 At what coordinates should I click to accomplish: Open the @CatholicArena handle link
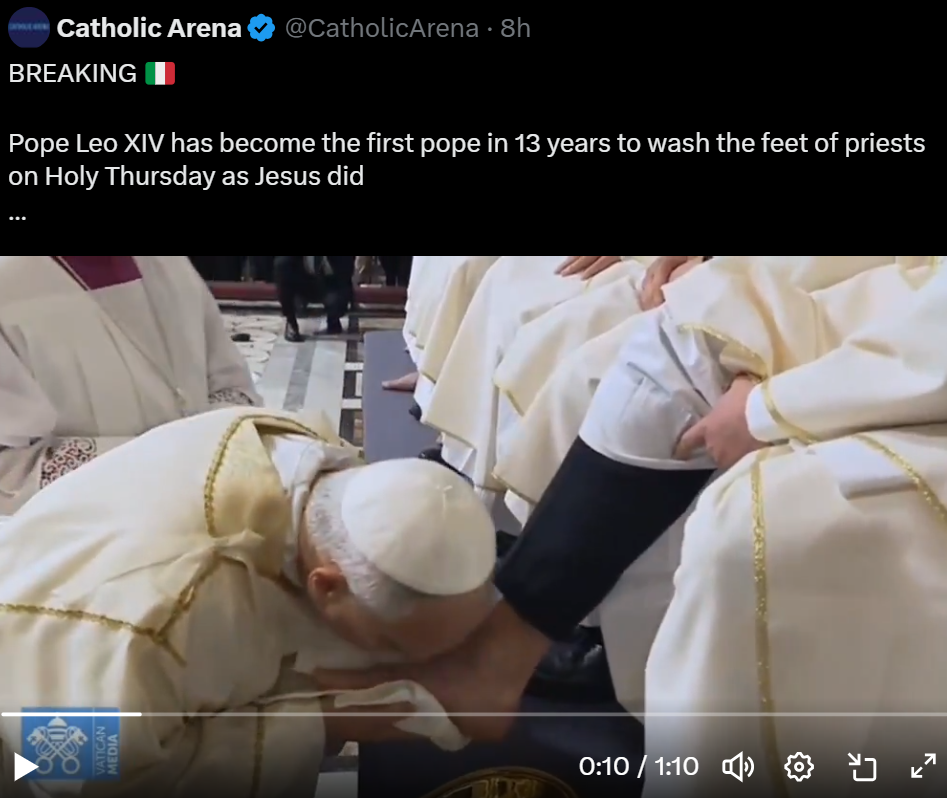point(382,28)
